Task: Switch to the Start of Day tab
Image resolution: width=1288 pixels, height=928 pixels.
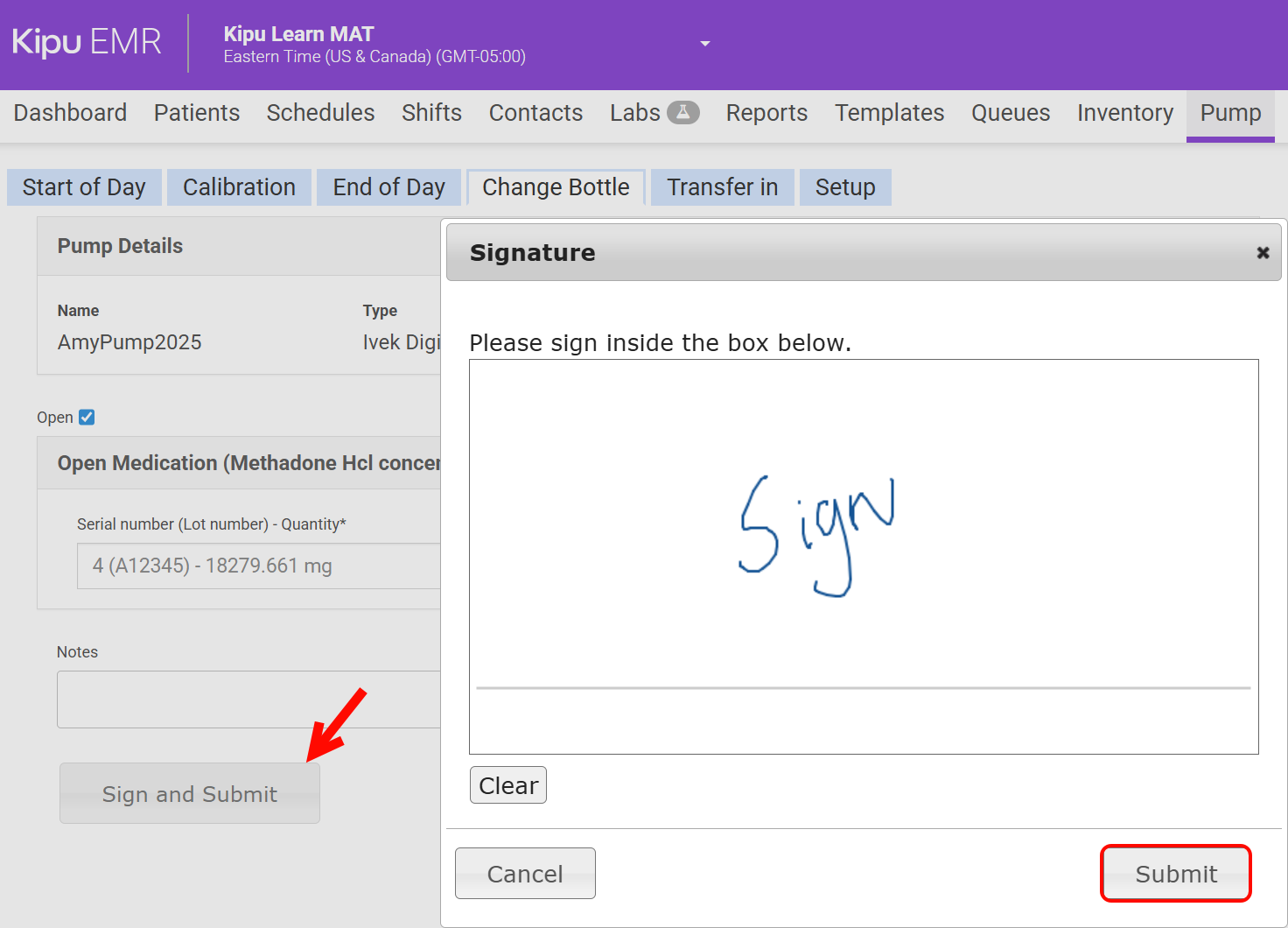Action: click(84, 187)
